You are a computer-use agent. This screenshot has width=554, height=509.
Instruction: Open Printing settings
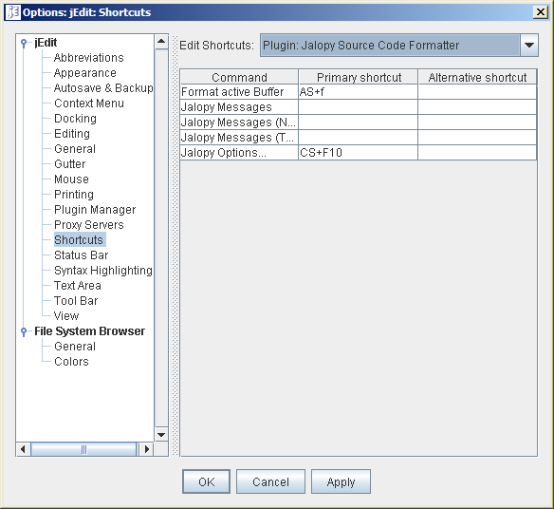tap(74, 194)
